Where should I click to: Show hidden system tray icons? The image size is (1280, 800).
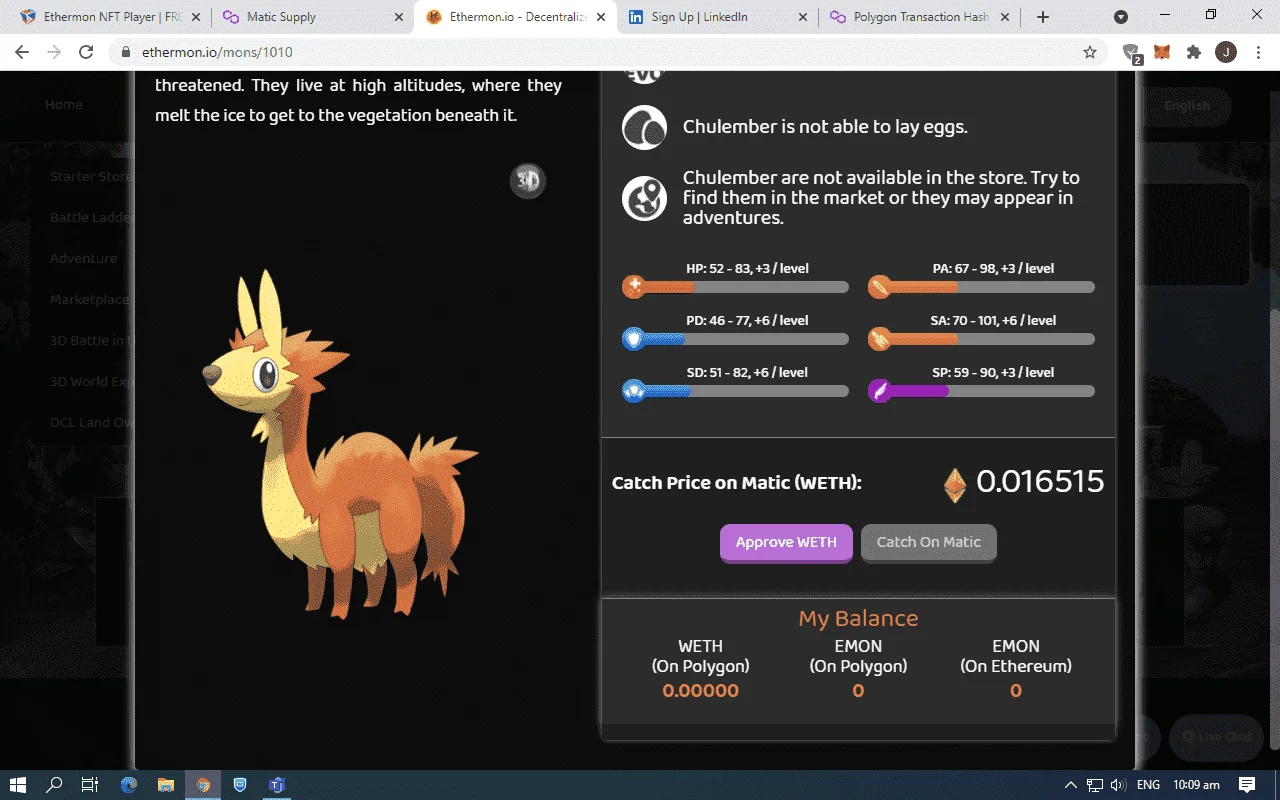coord(1070,785)
